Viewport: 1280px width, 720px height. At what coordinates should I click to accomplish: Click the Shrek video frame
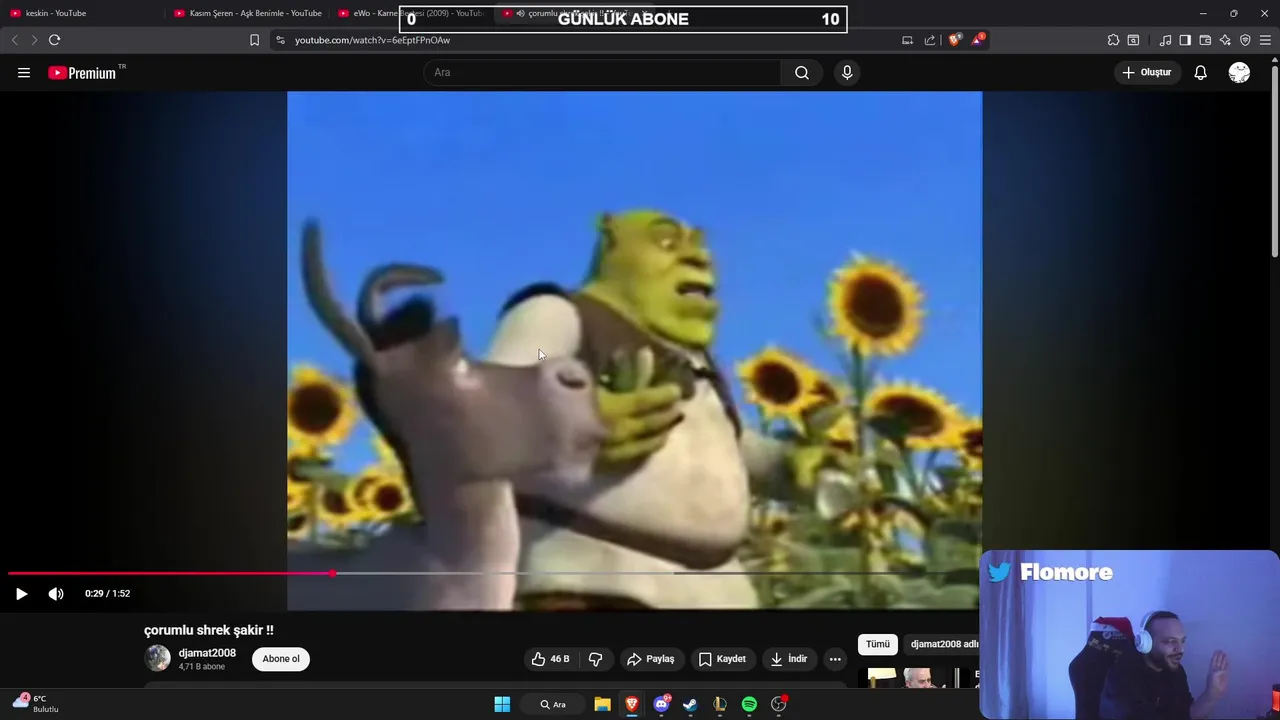coord(634,350)
